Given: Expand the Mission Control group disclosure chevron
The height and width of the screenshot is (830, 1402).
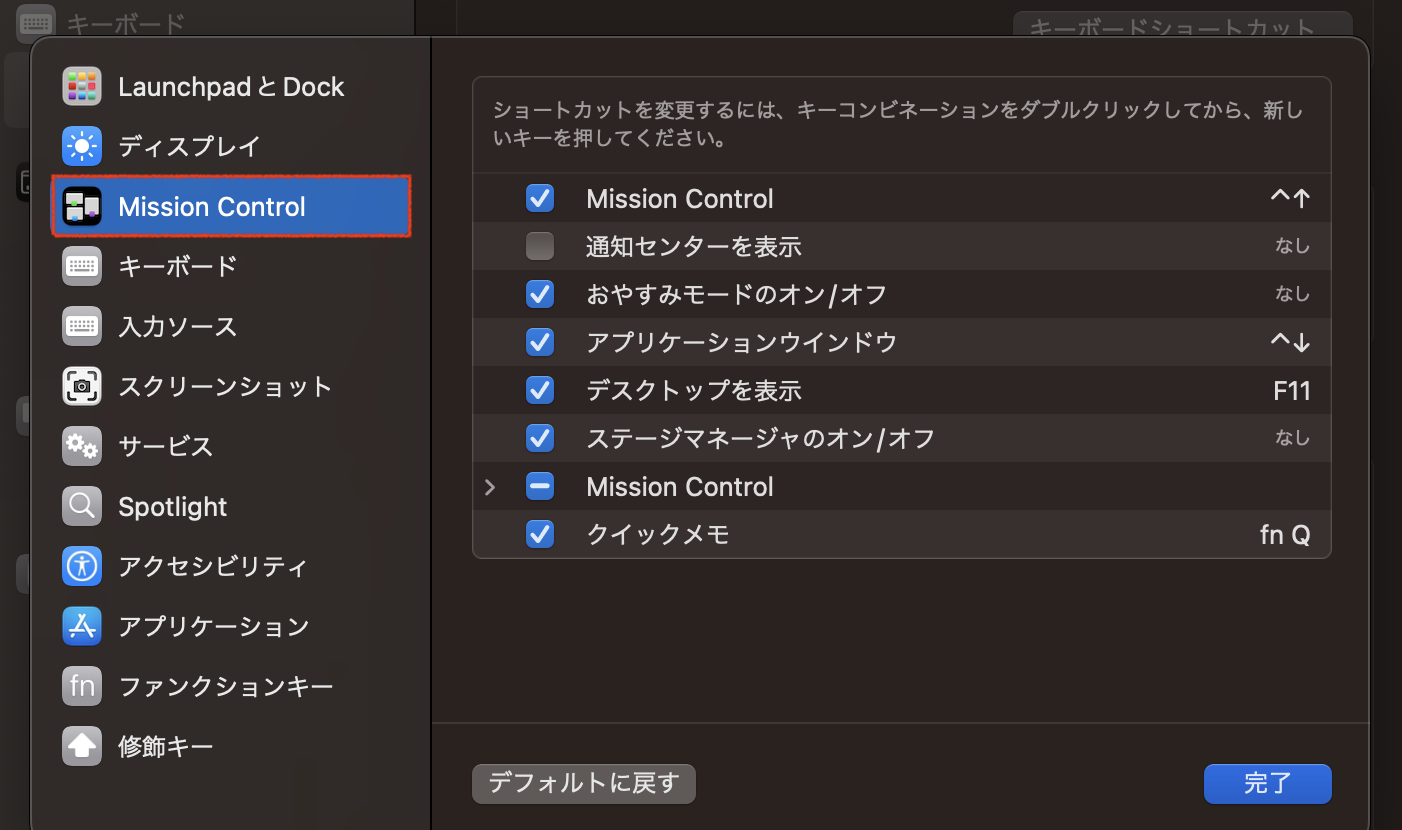Looking at the screenshot, I should (490, 487).
